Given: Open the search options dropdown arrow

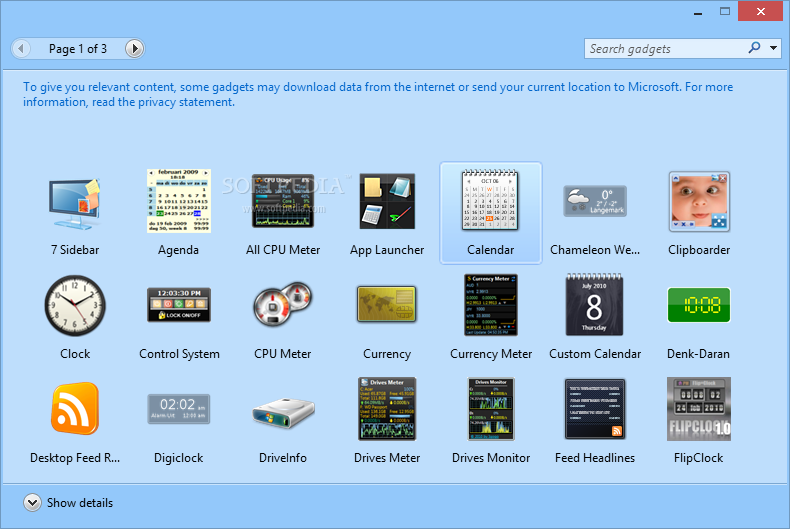Looking at the screenshot, I should tap(773, 48).
